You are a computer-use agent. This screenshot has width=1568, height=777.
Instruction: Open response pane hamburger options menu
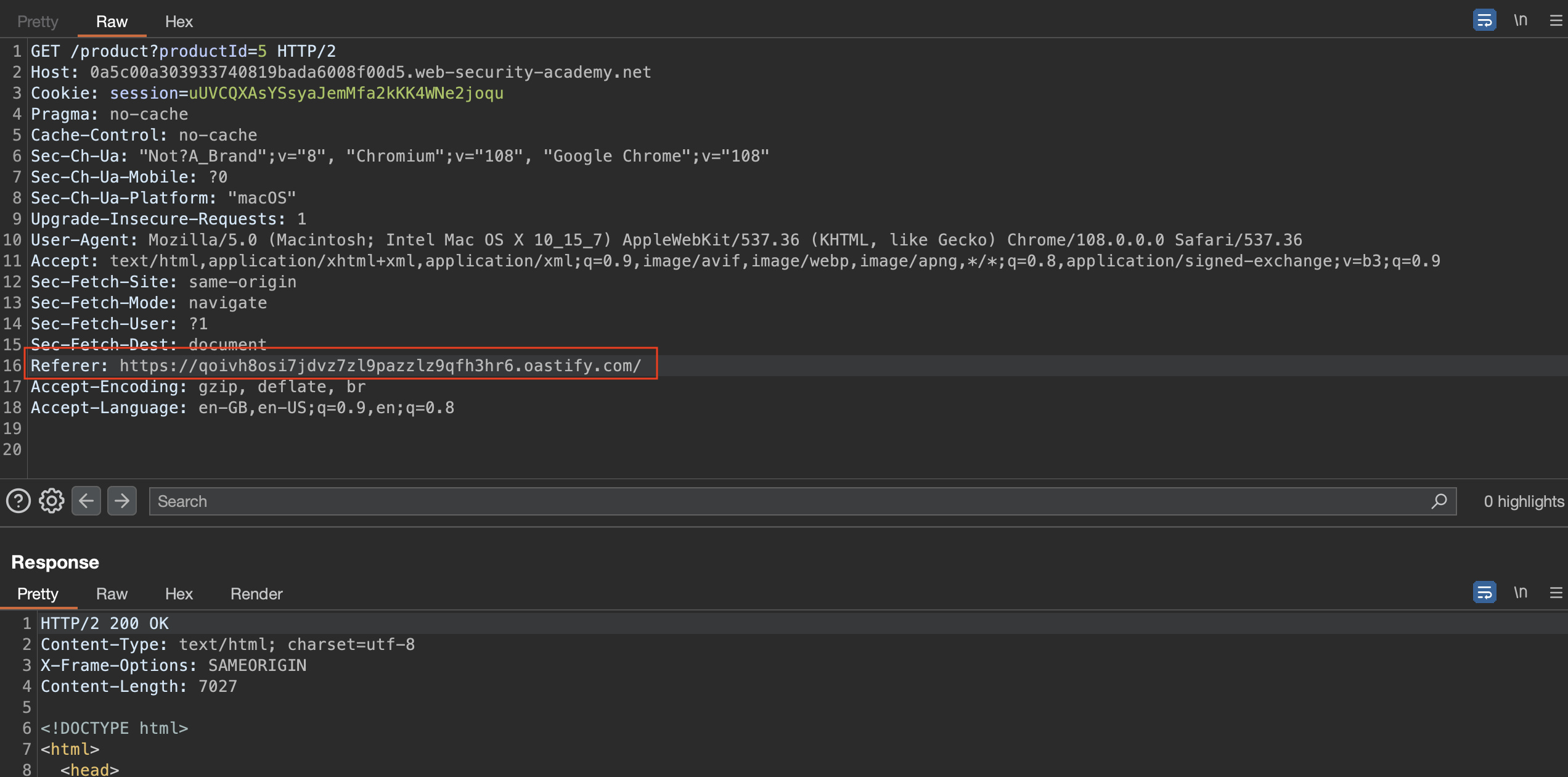click(x=1556, y=593)
